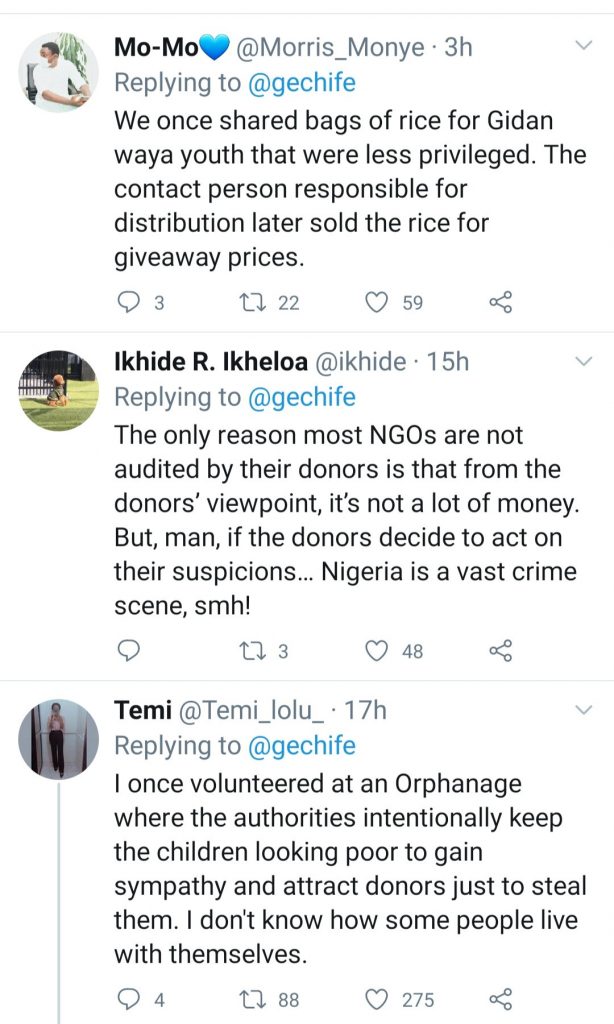
Task: Reply to Temi's Orphanage tweet
Action: 129,999
